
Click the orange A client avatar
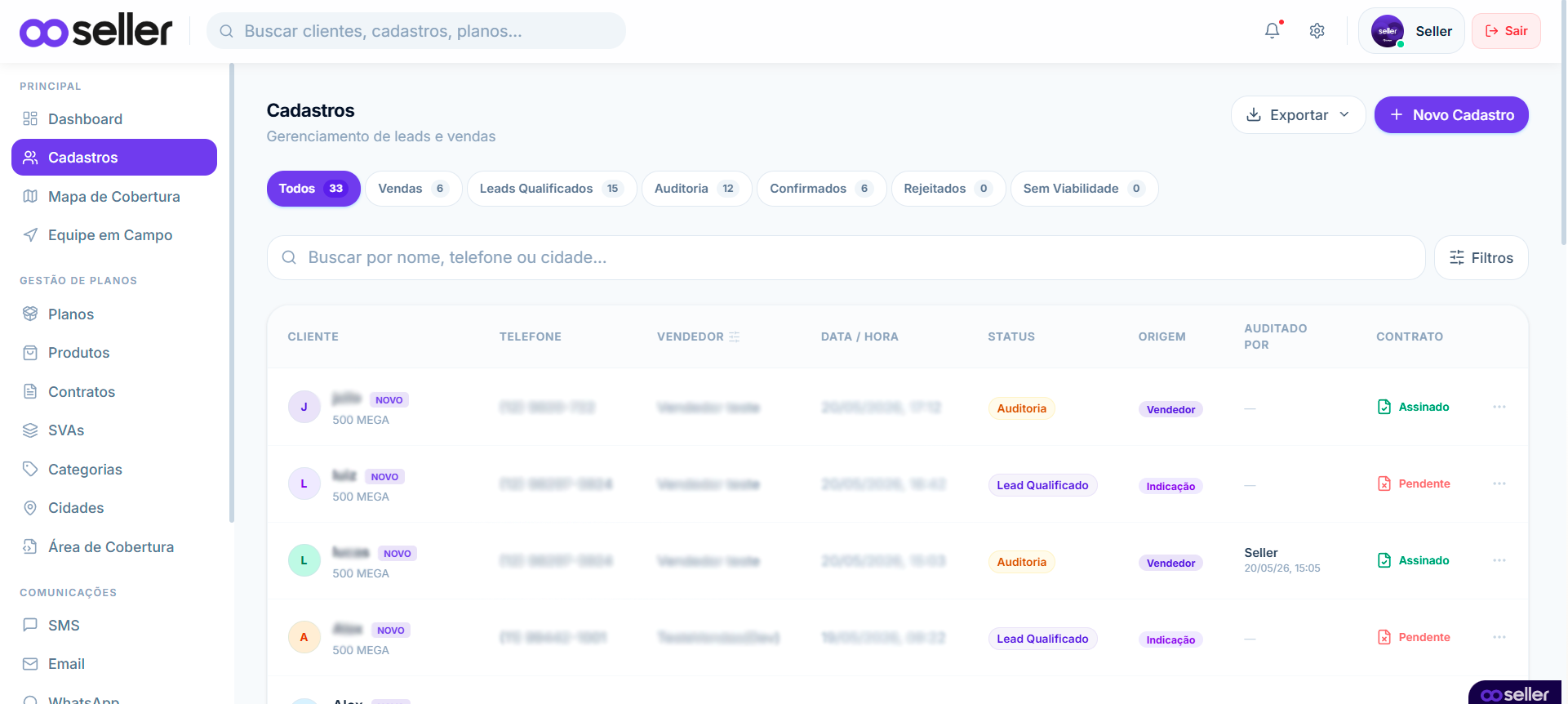click(x=304, y=637)
